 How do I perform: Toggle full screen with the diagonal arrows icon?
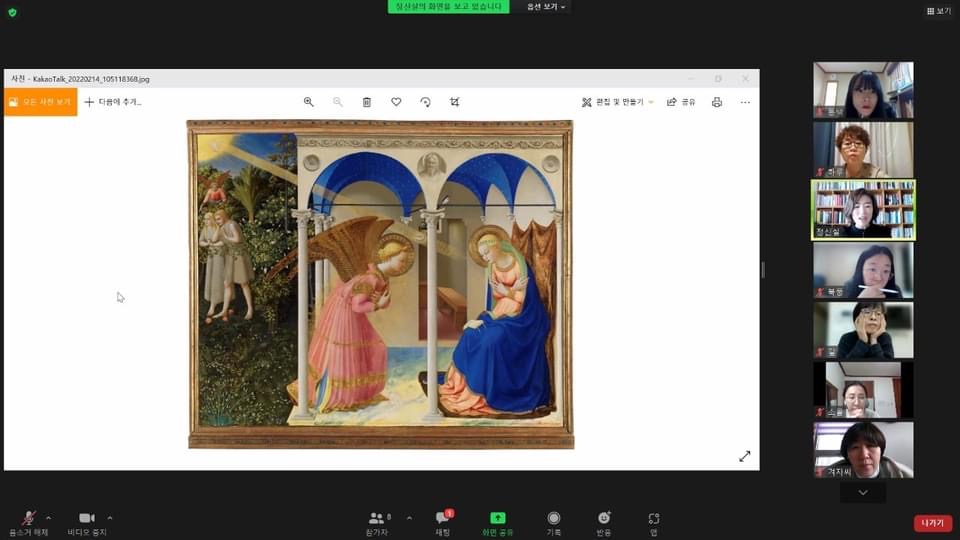click(744, 456)
